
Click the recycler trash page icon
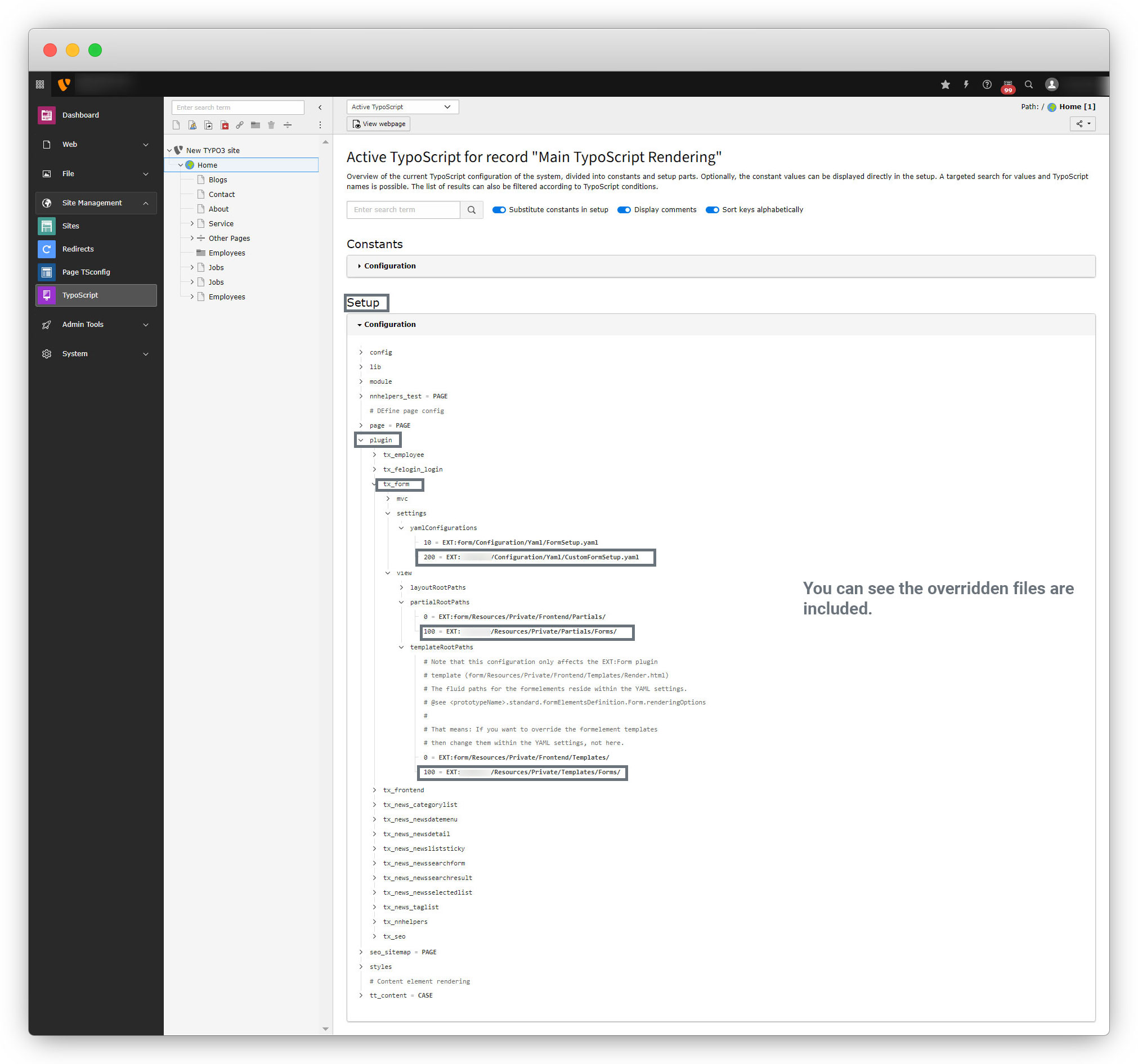271,125
